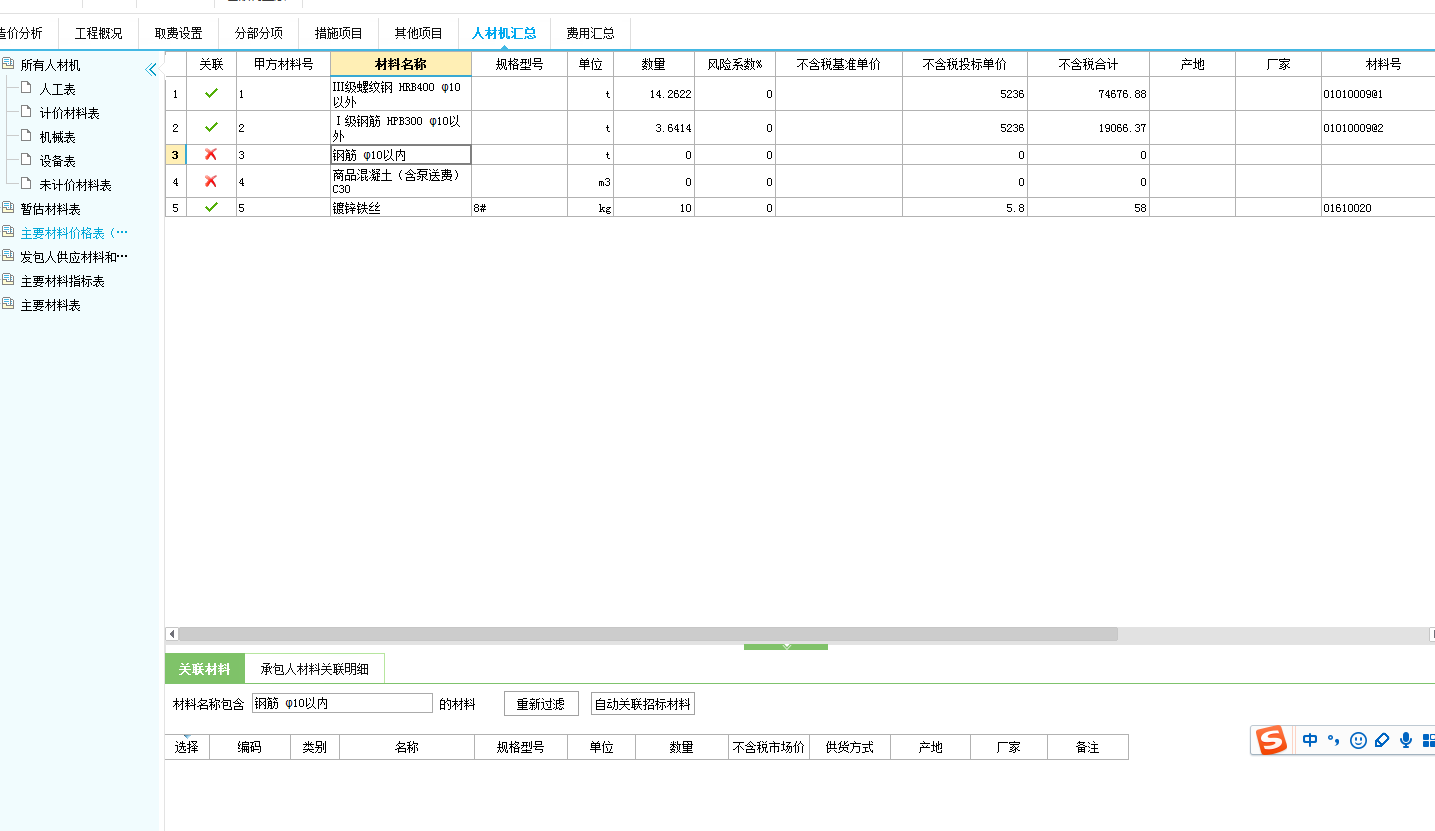The image size is (1435, 831).
Task: Click the 镀锌铁丝 material name cell
Action: pyautogui.click(x=400, y=208)
